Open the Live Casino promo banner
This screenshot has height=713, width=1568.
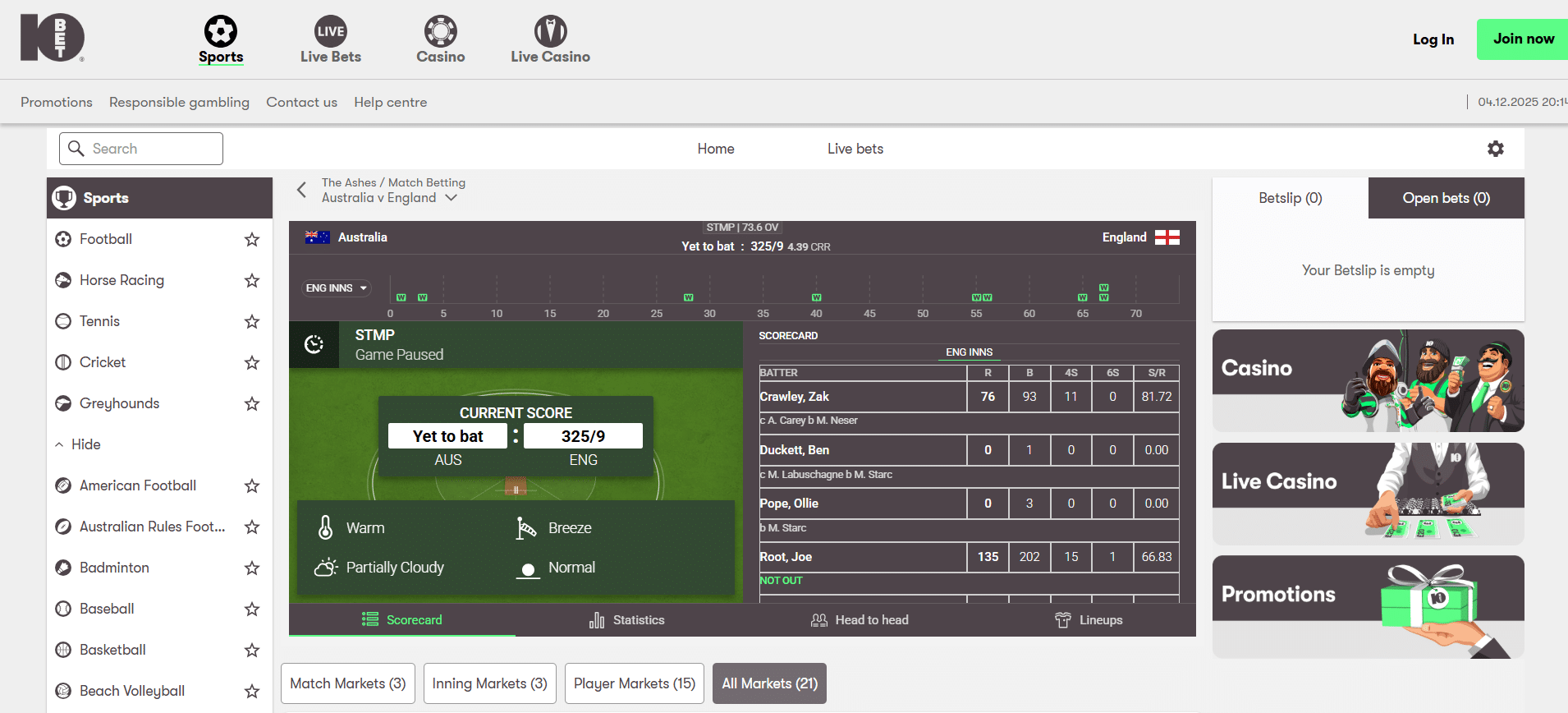1369,494
